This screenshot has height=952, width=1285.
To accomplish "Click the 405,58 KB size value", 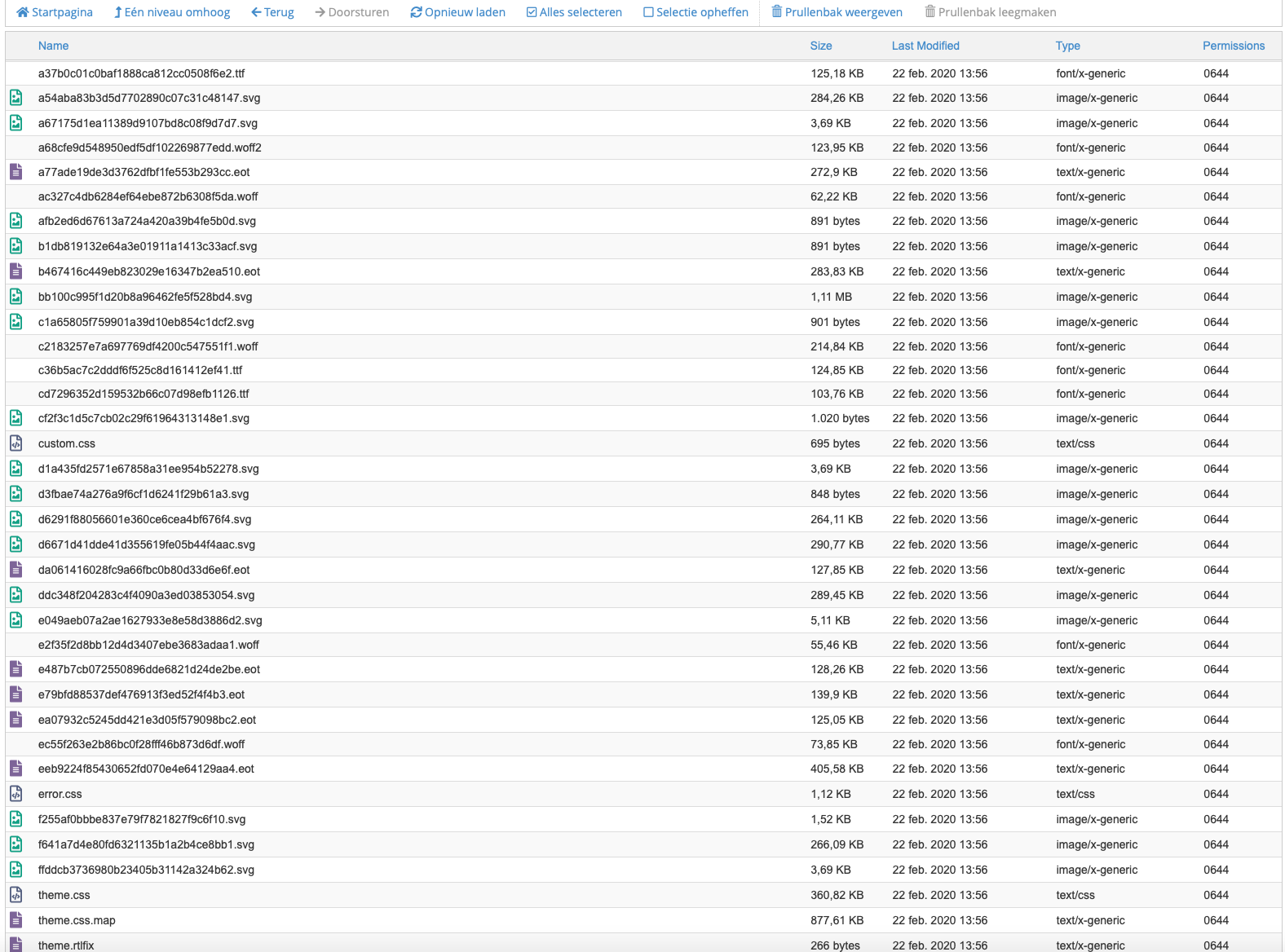I will tap(837, 769).
